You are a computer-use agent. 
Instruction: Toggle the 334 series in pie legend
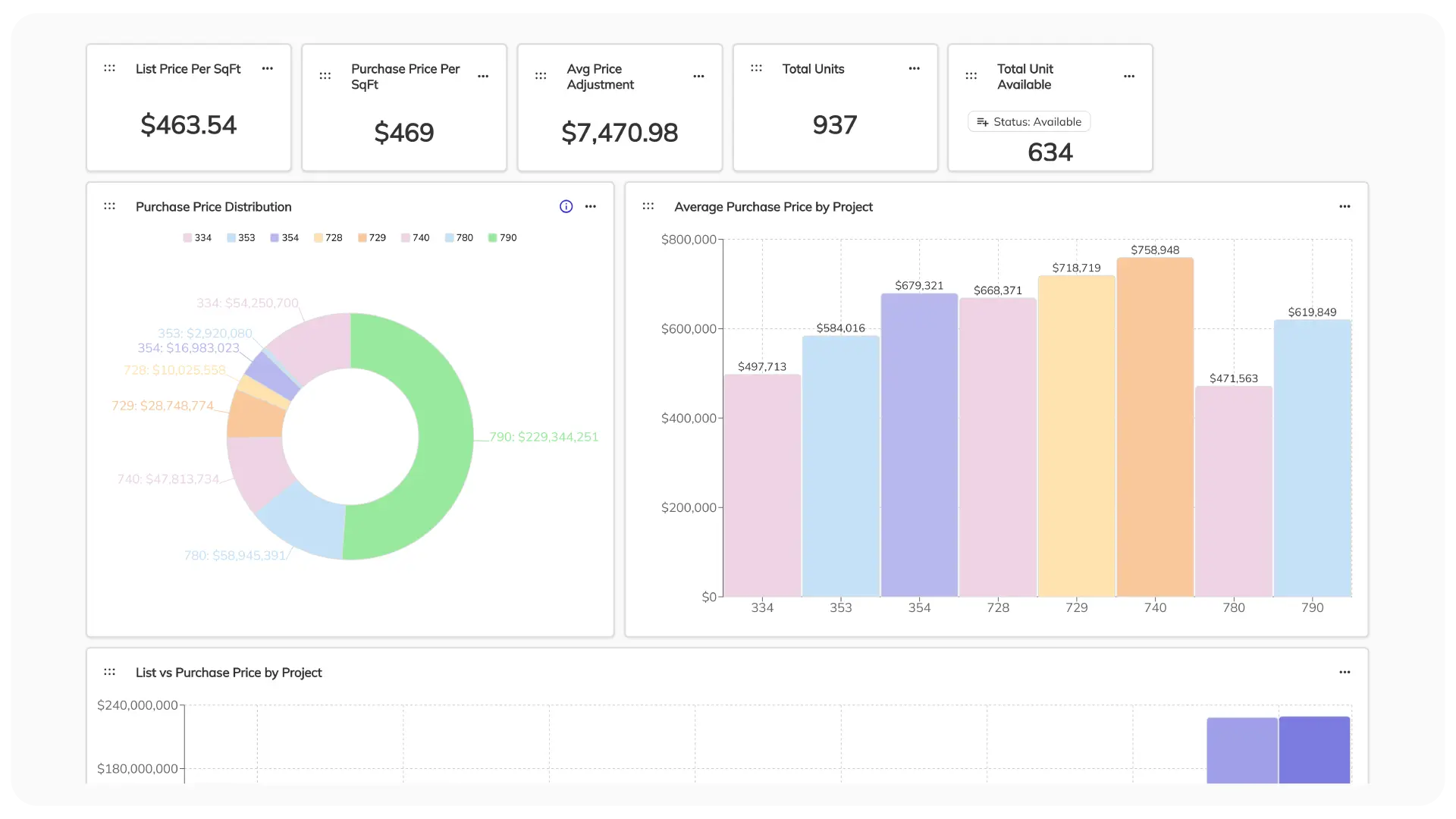click(x=197, y=237)
